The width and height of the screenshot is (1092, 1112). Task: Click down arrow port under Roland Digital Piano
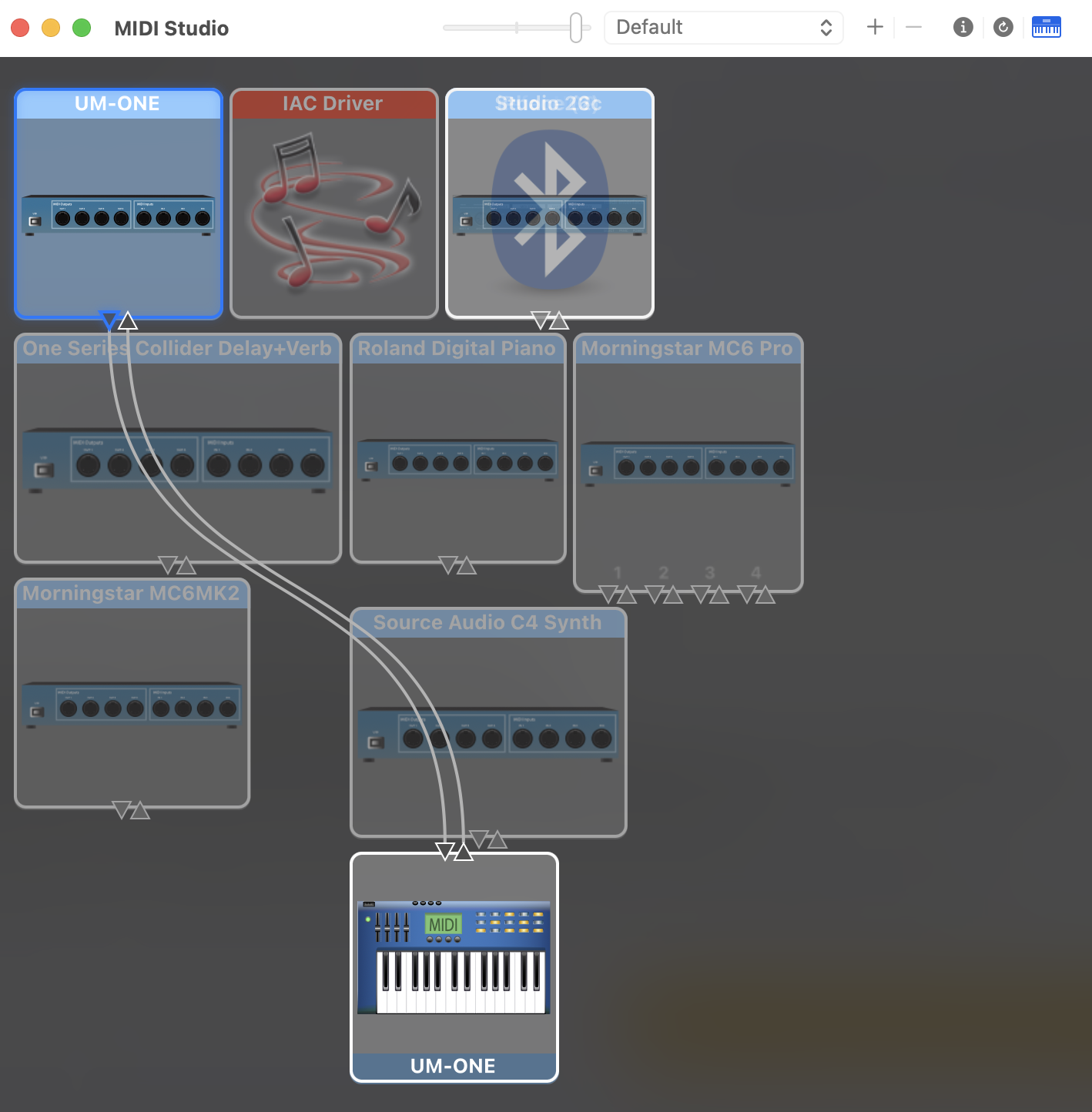coord(448,565)
